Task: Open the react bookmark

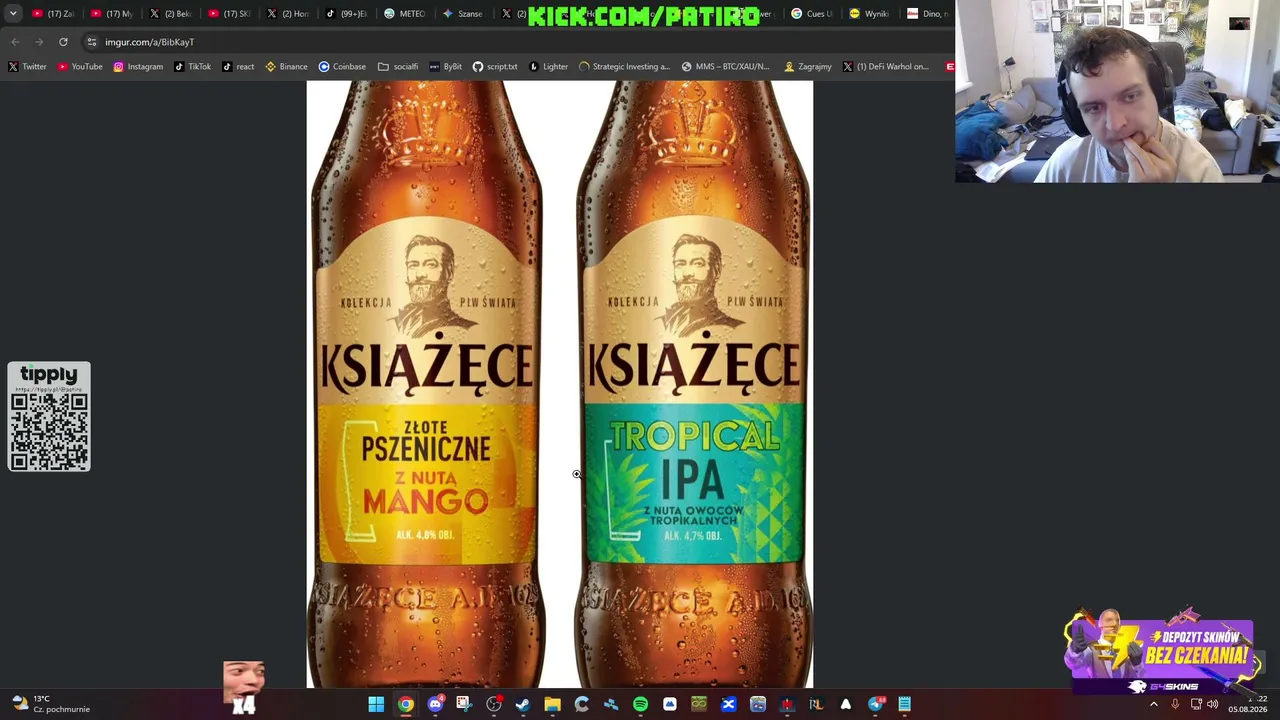Action: coord(238,67)
